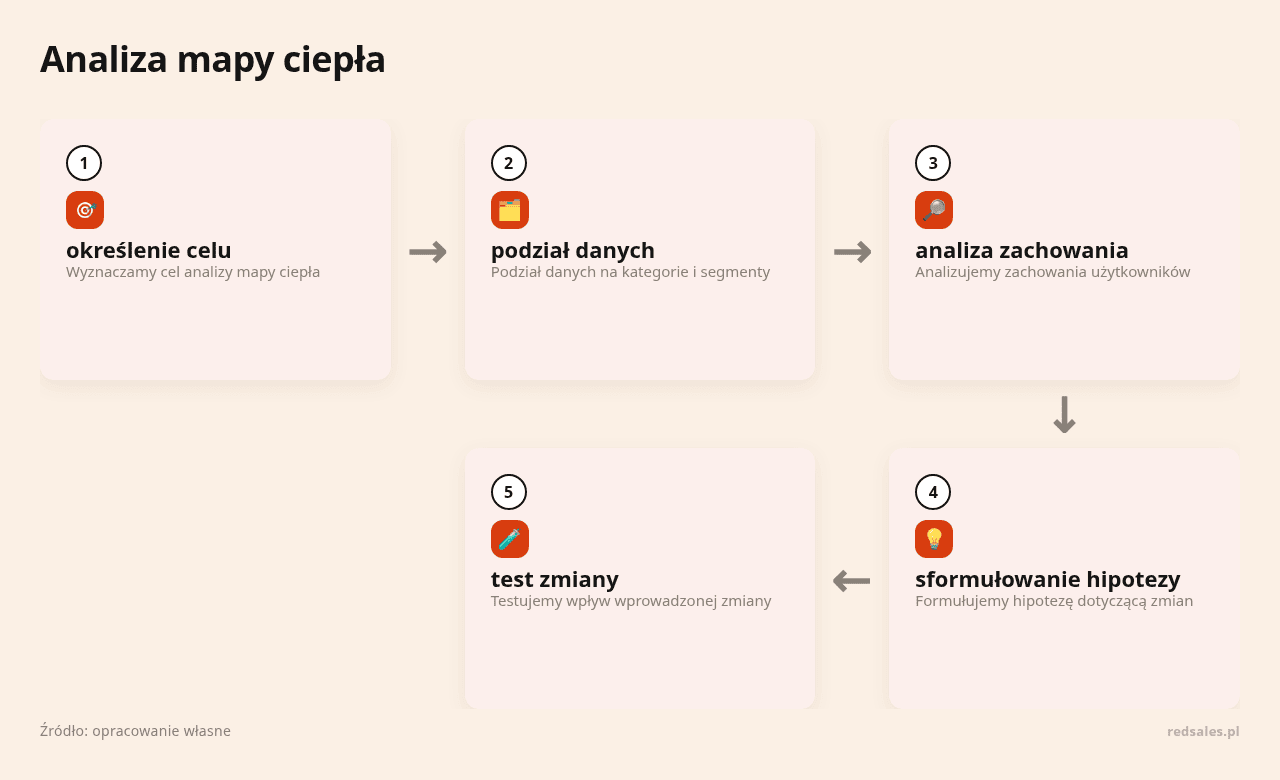Select the number 5 circle badge
Viewport: 1280px width, 780px height.
(509, 492)
